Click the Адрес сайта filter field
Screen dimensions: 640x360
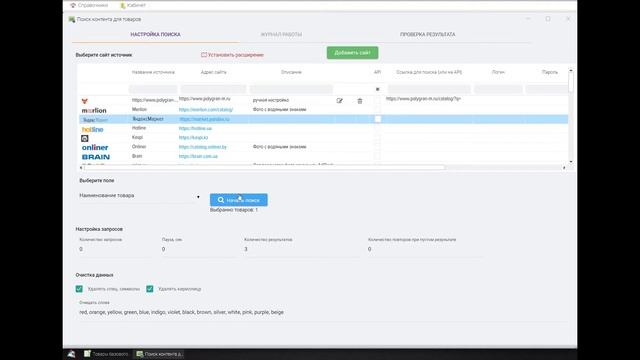(x=213, y=89)
